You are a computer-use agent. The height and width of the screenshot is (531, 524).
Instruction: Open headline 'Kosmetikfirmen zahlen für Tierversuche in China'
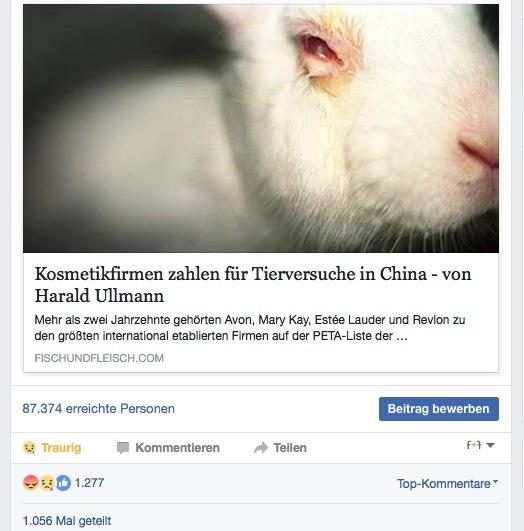point(253,284)
